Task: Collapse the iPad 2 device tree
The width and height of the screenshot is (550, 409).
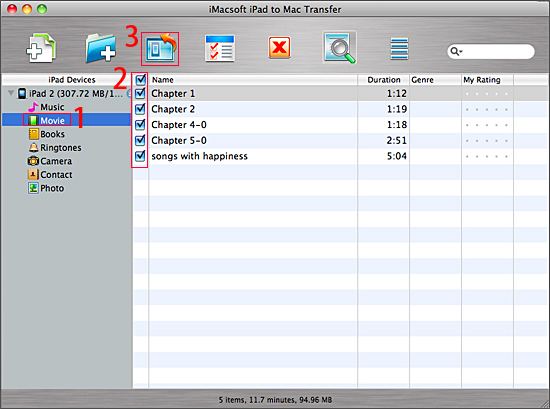Action: pyautogui.click(x=11, y=93)
